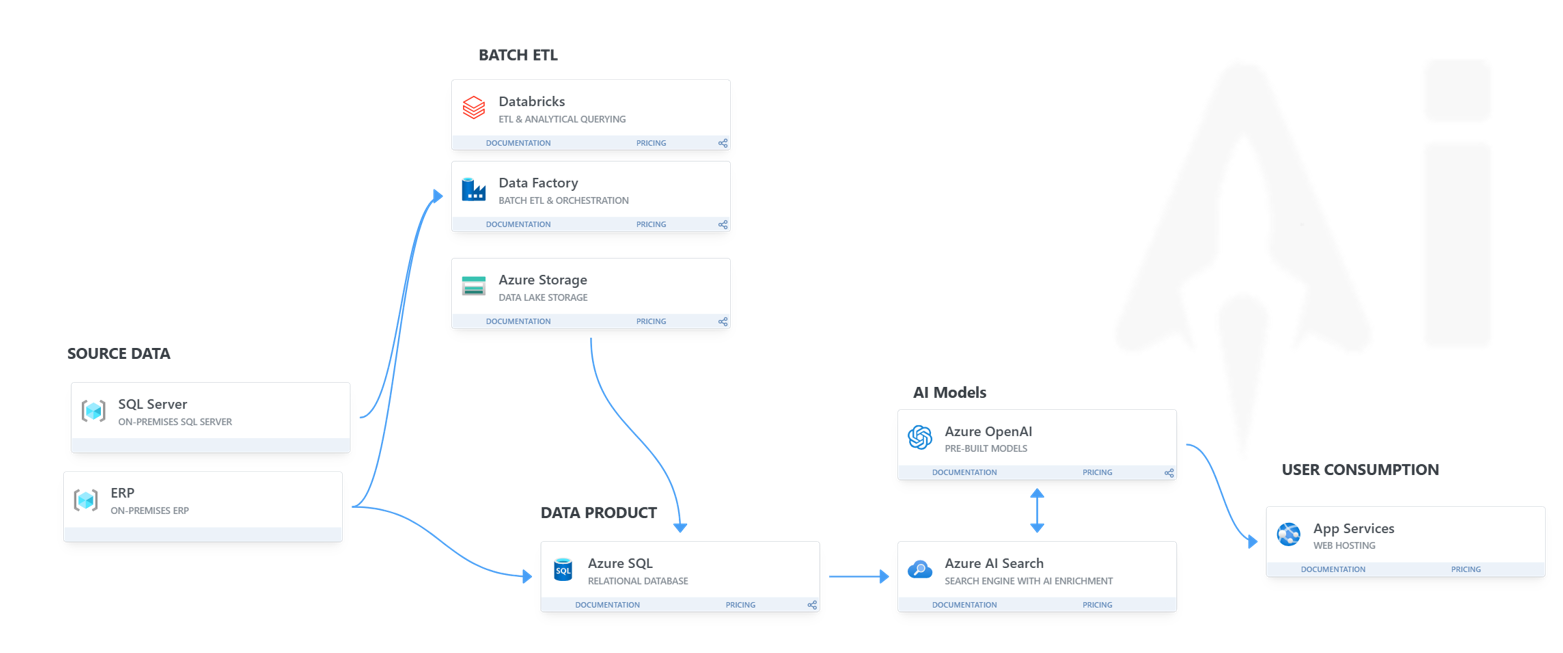This screenshot has width=1563, height=653.
Task: Click the 'ON-PREMISES SQL SERVER' subtitle
Action: point(175,422)
